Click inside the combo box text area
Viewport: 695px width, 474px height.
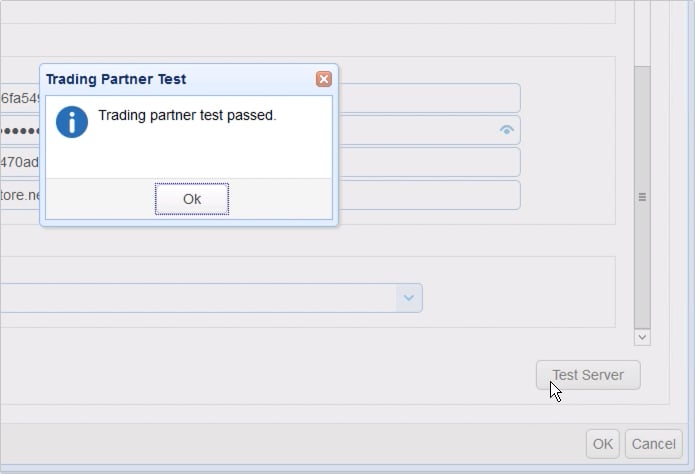(x=200, y=298)
